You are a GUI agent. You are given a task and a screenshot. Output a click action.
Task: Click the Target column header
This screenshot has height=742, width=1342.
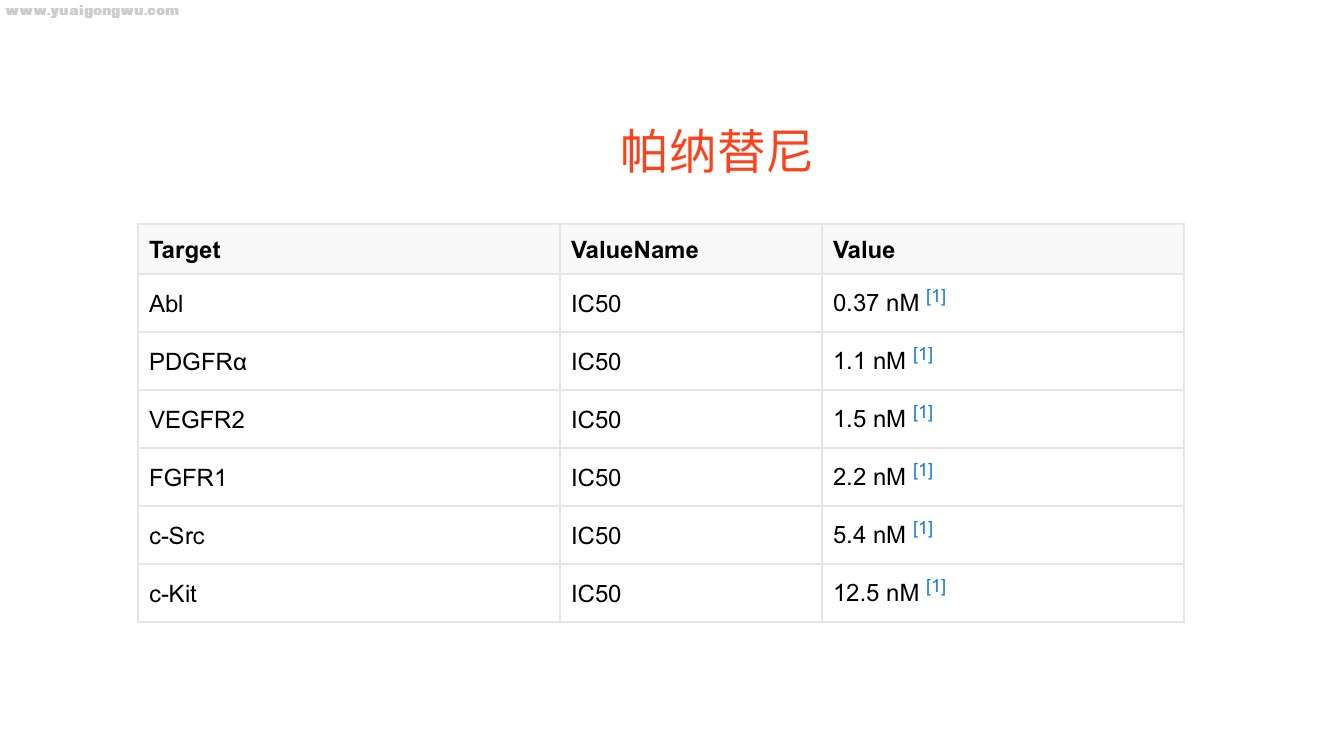185,250
